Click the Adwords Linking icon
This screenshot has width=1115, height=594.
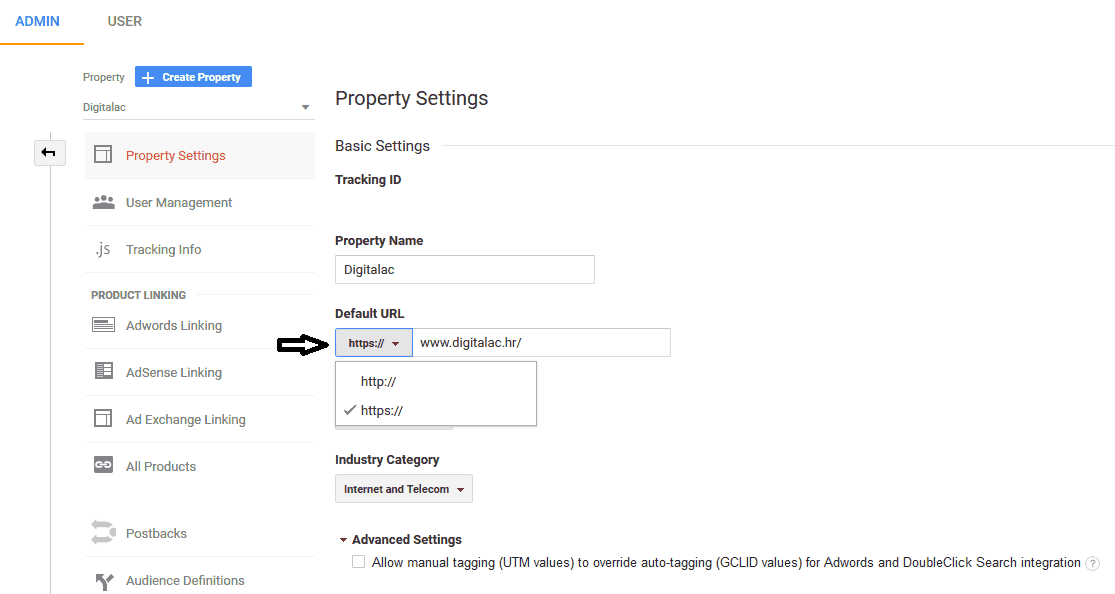click(103, 325)
